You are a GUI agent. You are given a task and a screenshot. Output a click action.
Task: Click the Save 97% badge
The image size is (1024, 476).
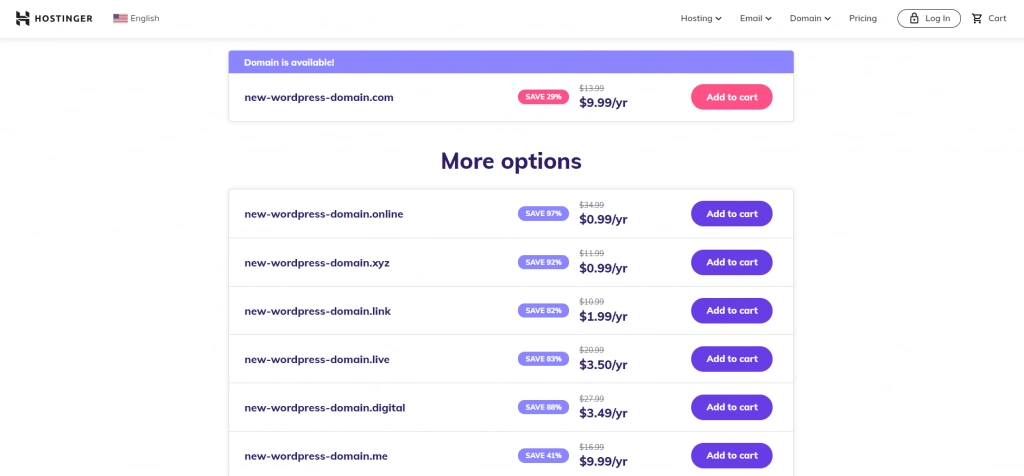pyautogui.click(x=543, y=214)
